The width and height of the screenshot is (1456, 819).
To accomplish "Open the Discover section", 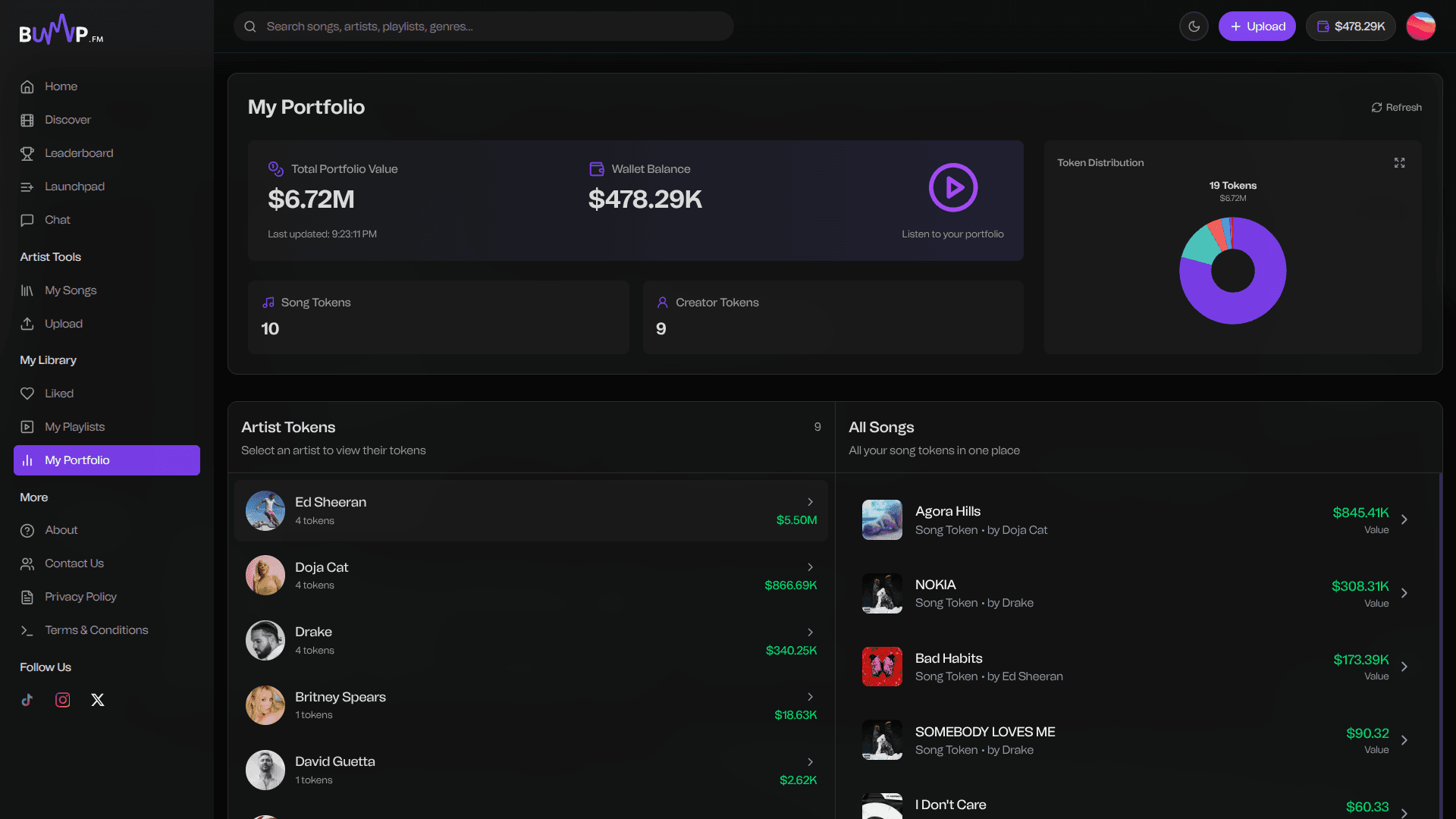I will tap(67, 120).
